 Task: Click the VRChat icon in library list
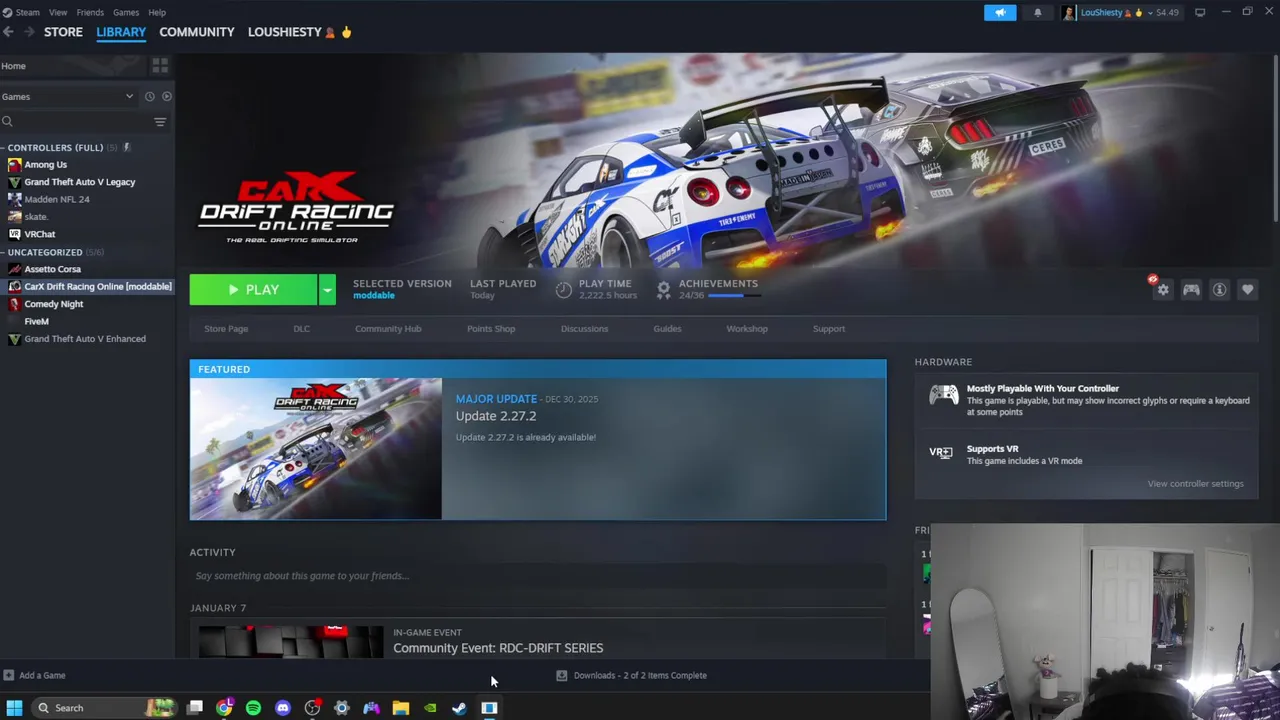pos(14,234)
